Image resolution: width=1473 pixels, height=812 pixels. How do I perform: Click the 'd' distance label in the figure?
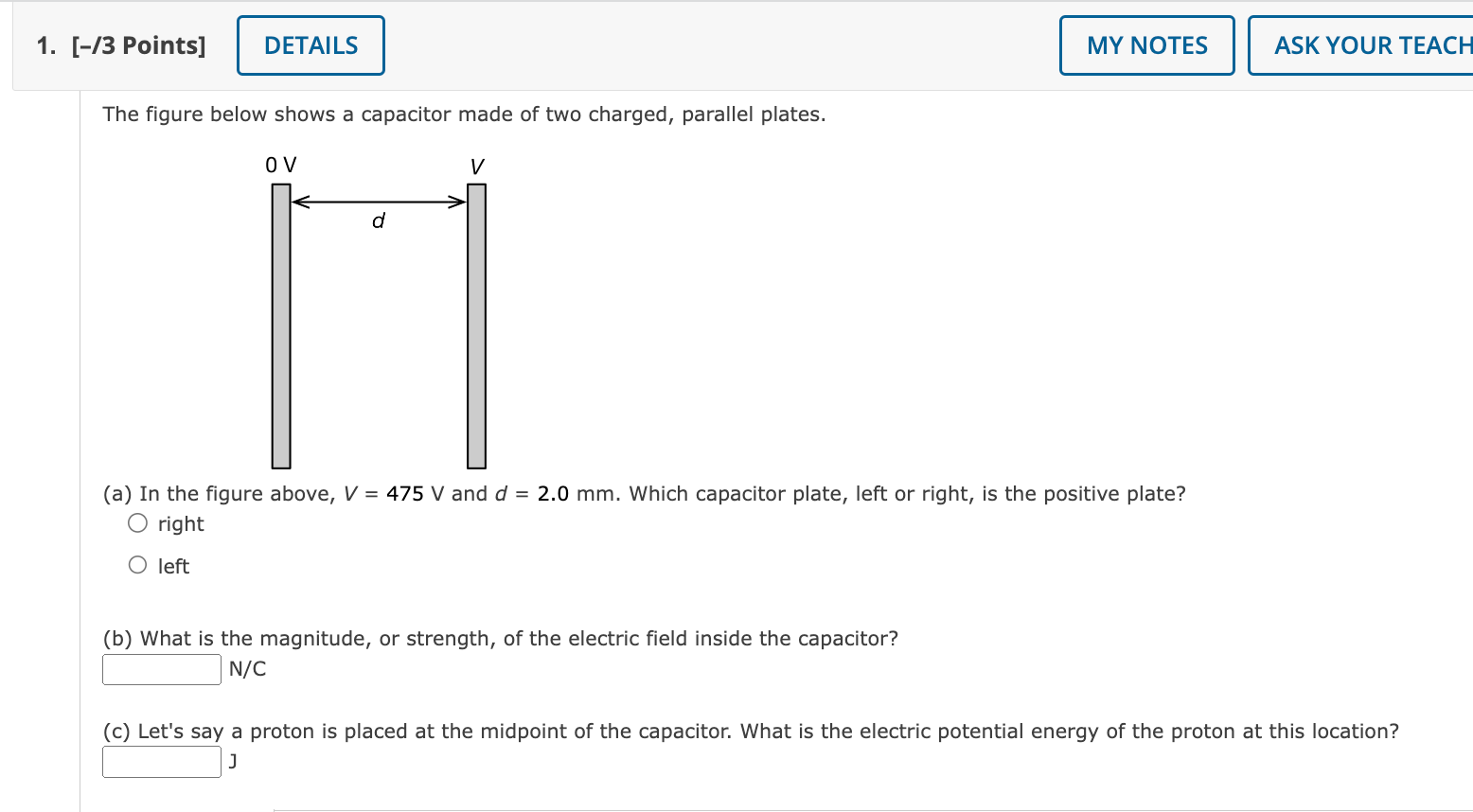378,221
